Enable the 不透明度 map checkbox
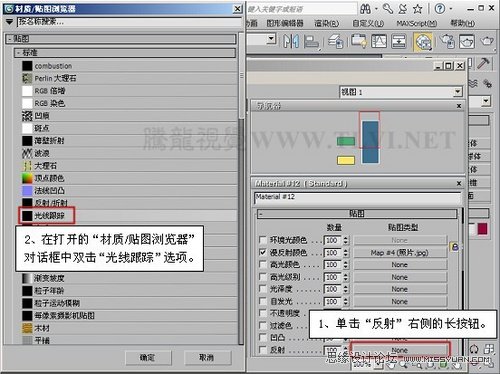The width and height of the screenshot is (500, 374). 263,313
